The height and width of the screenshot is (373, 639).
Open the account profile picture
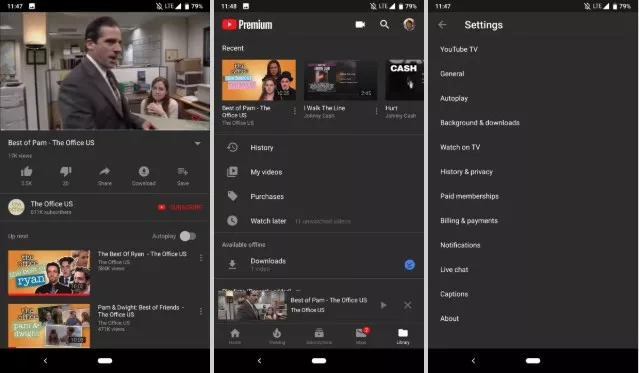pyautogui.click(x=409, y=24)
